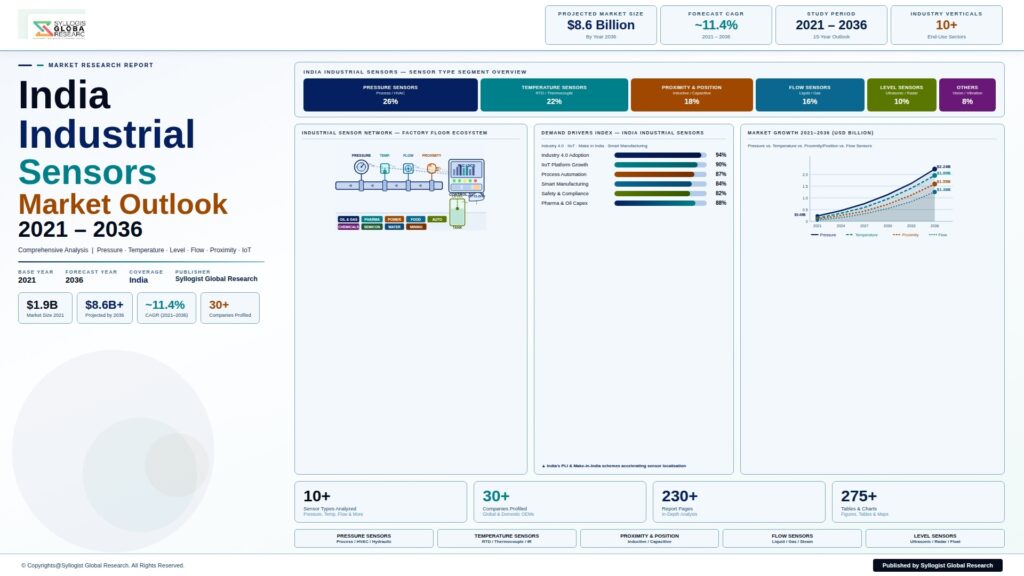Select the Flow Sensors 16% segment
This screenshot has height=576, width=1024.
pos(809,95)
